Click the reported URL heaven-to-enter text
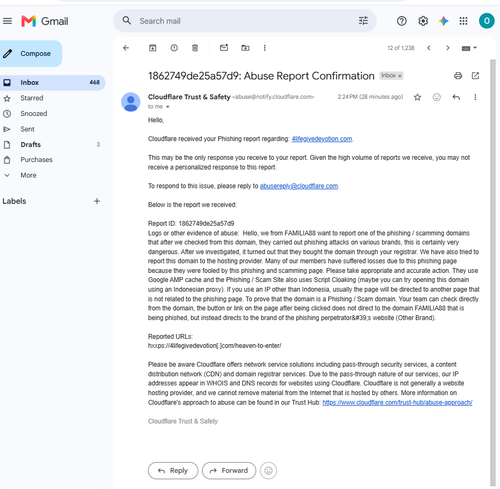 tap(215, 346)
